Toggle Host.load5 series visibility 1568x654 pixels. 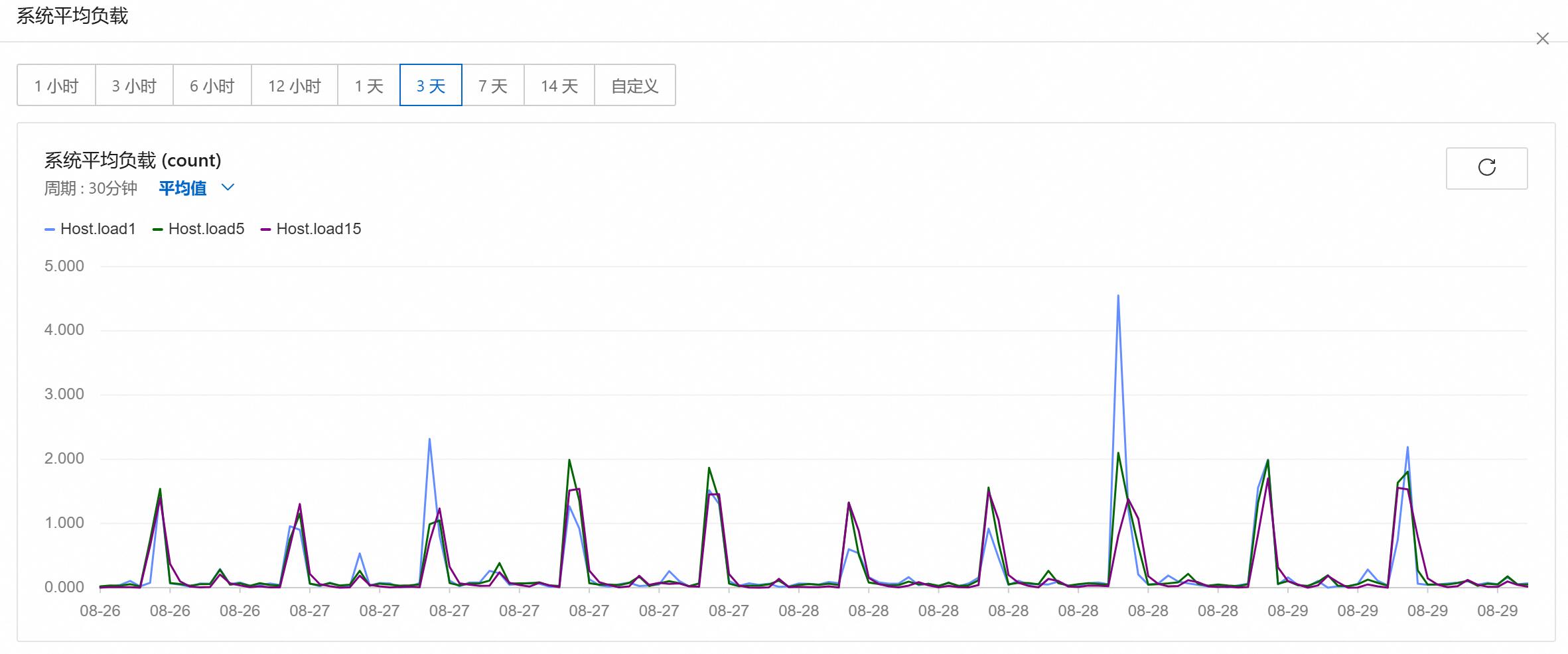point(206,229)
